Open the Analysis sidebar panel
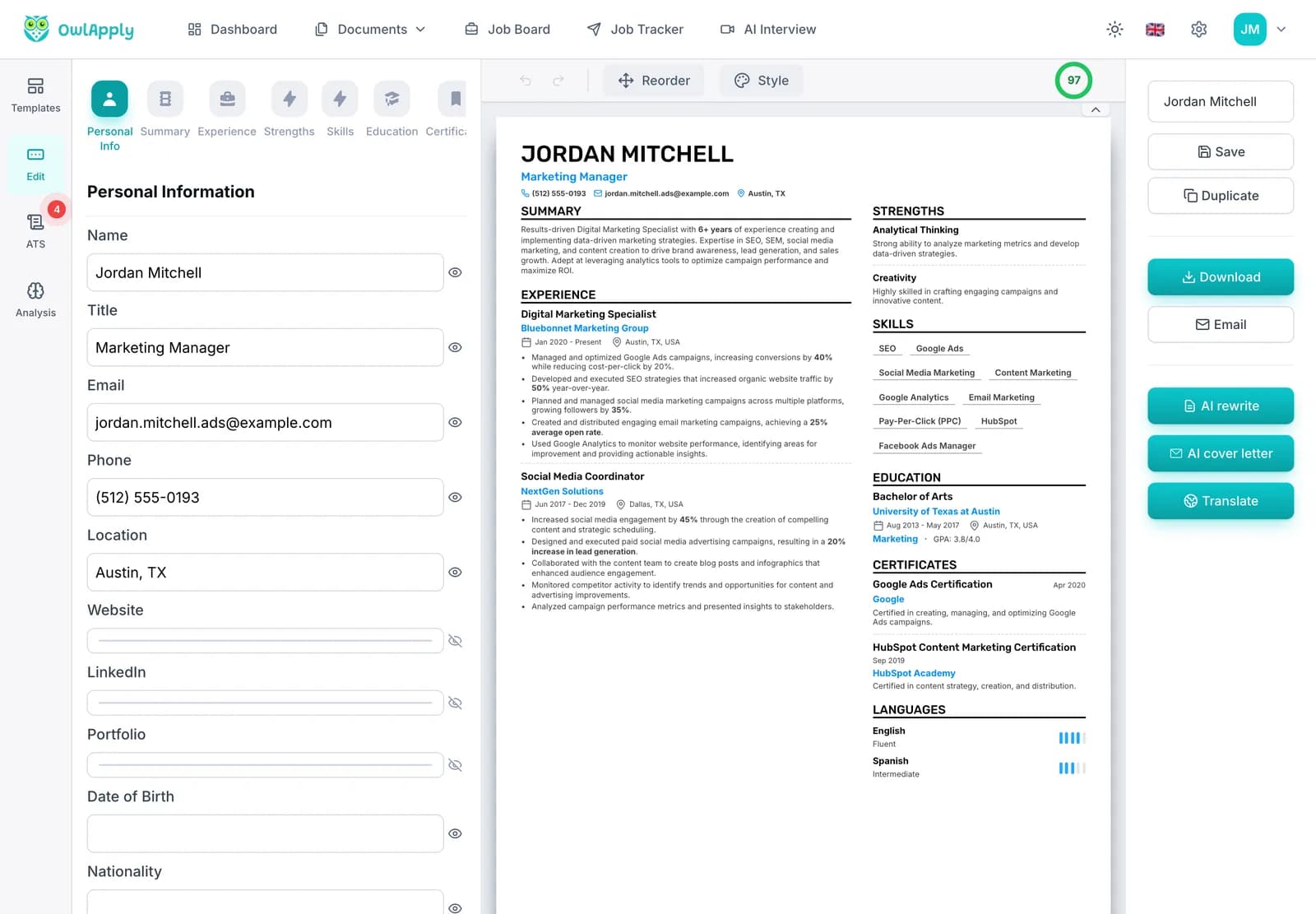Image resolution: width=1316 pixels, height=914 pixels. point(35,299)
